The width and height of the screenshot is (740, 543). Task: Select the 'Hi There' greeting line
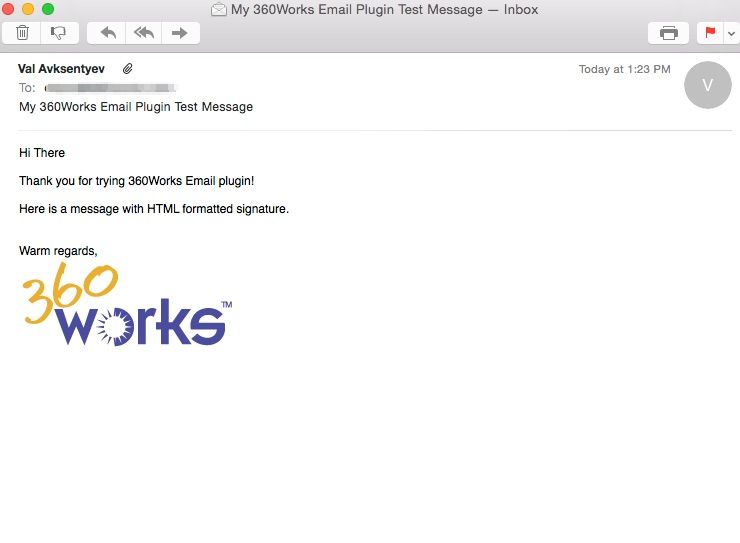coord(42,153)
